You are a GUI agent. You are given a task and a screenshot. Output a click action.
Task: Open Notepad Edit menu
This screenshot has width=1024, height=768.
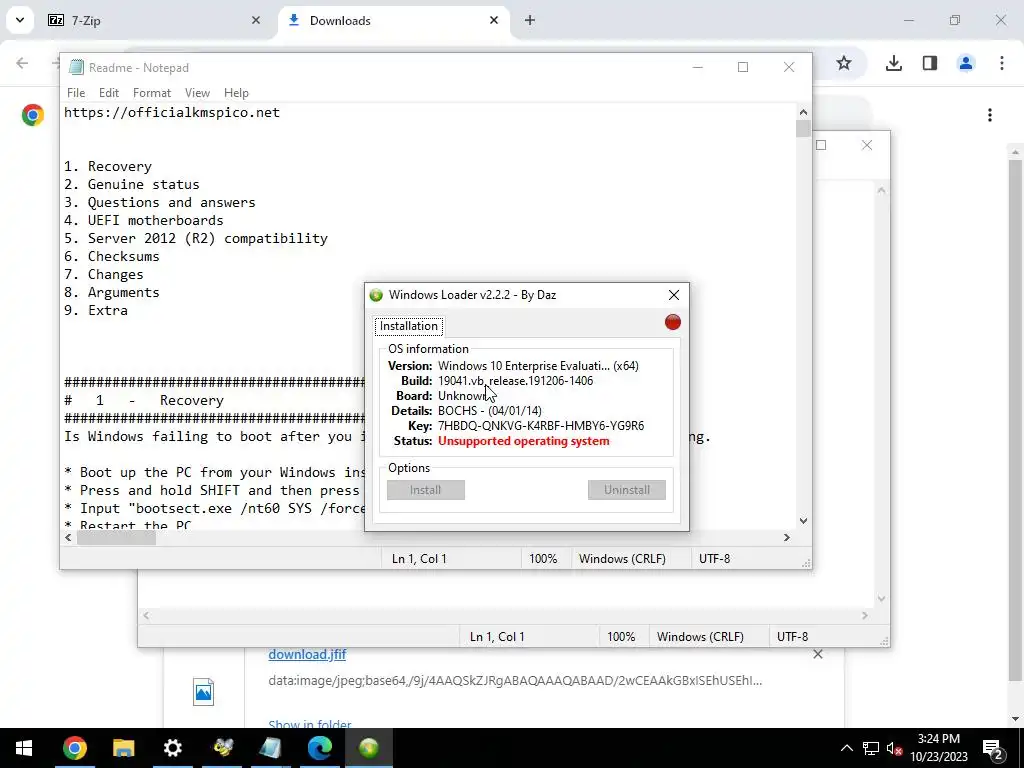[108, 93]
